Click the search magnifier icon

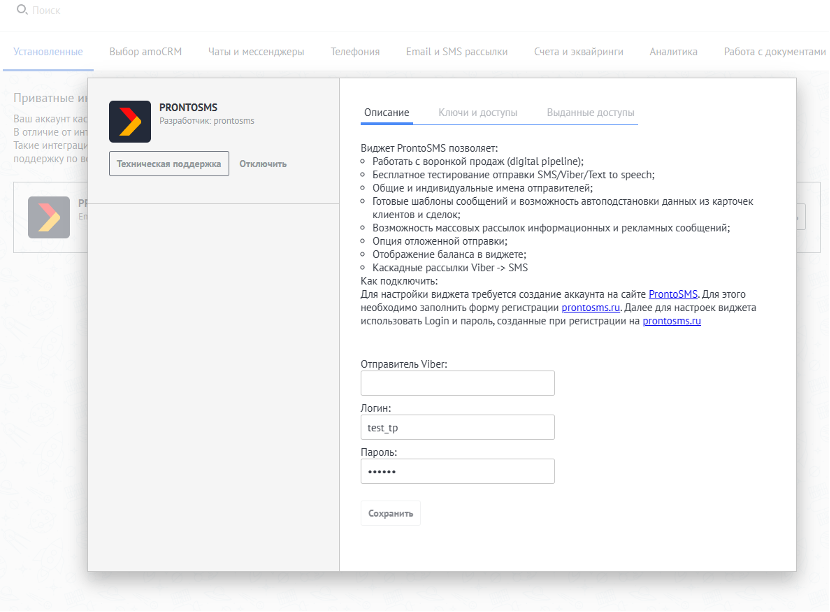[22, 10]
